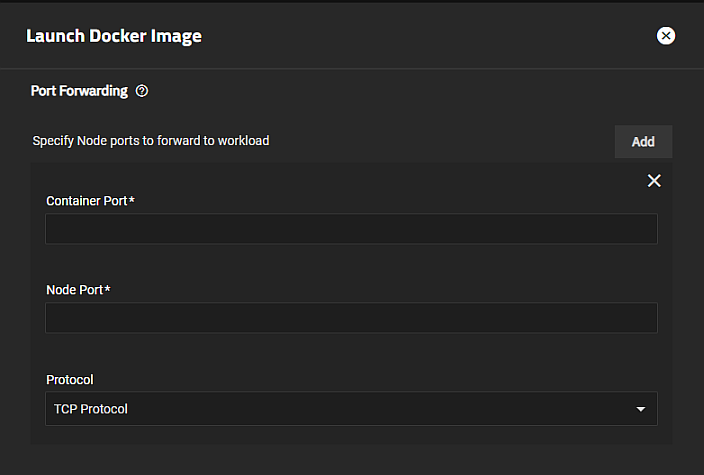Expand Protocol list via the arrow
Viewport: 704px width, 475px height.
point(640,409)
